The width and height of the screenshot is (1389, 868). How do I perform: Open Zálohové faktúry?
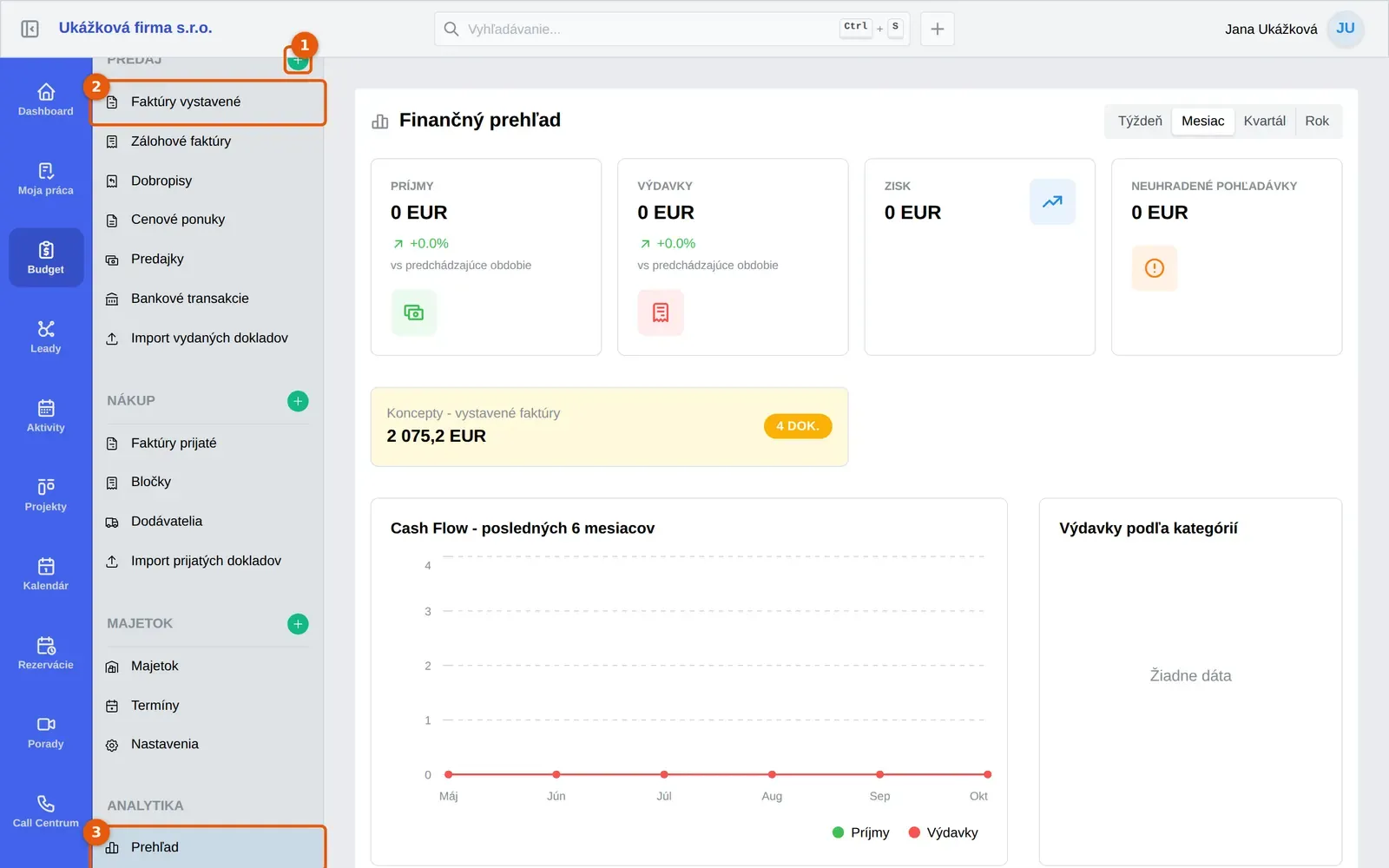tap(208, 141)
